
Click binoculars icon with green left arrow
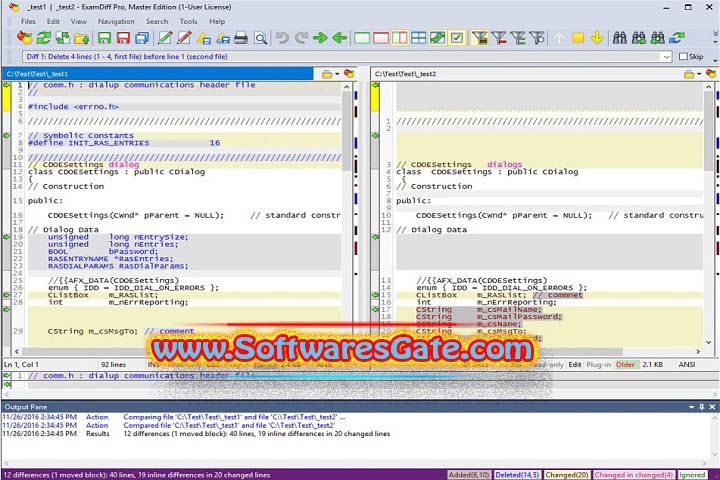[658, 38]
